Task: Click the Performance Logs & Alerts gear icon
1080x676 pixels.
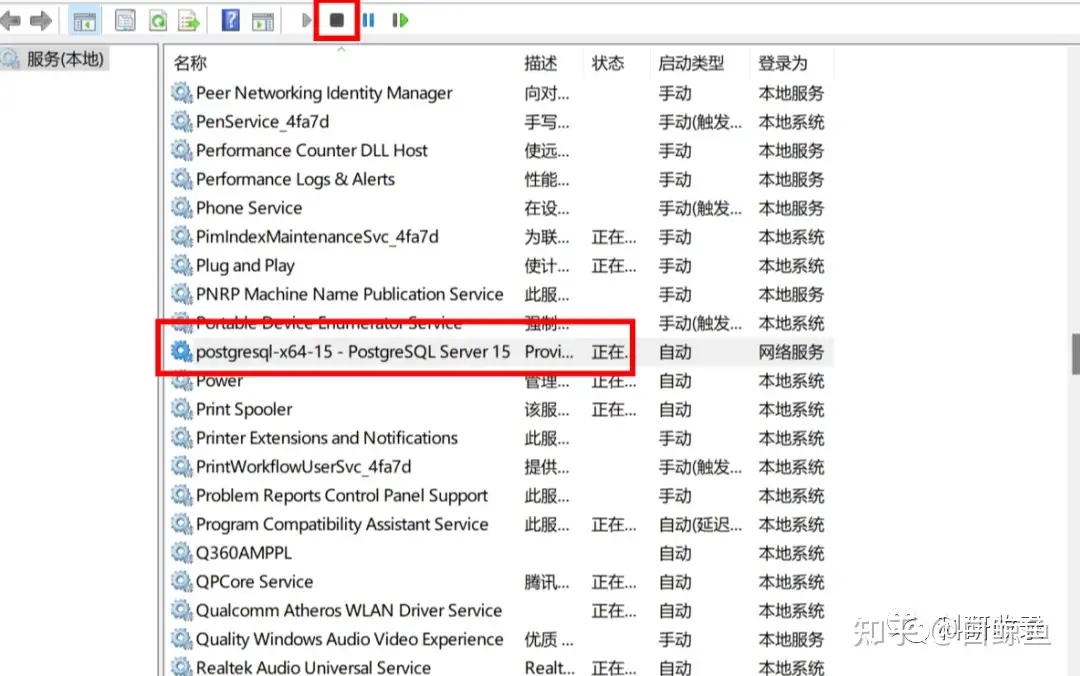Action: coord(181,179)
